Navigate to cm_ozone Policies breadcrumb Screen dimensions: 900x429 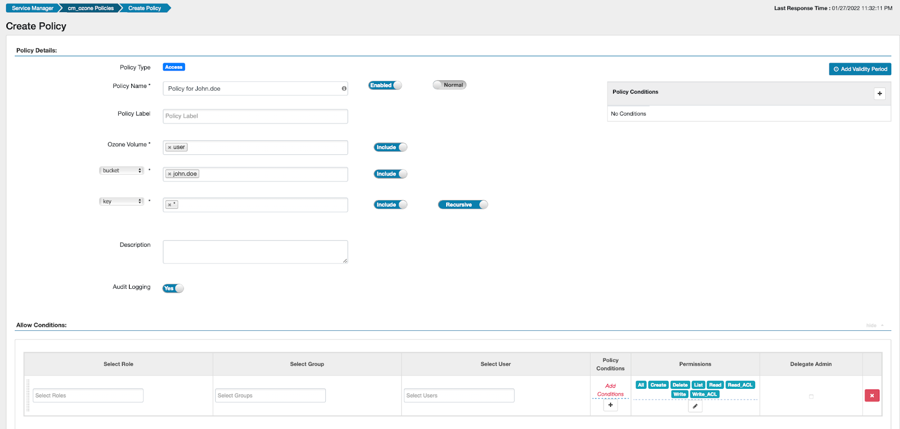[x=90, y=8]
